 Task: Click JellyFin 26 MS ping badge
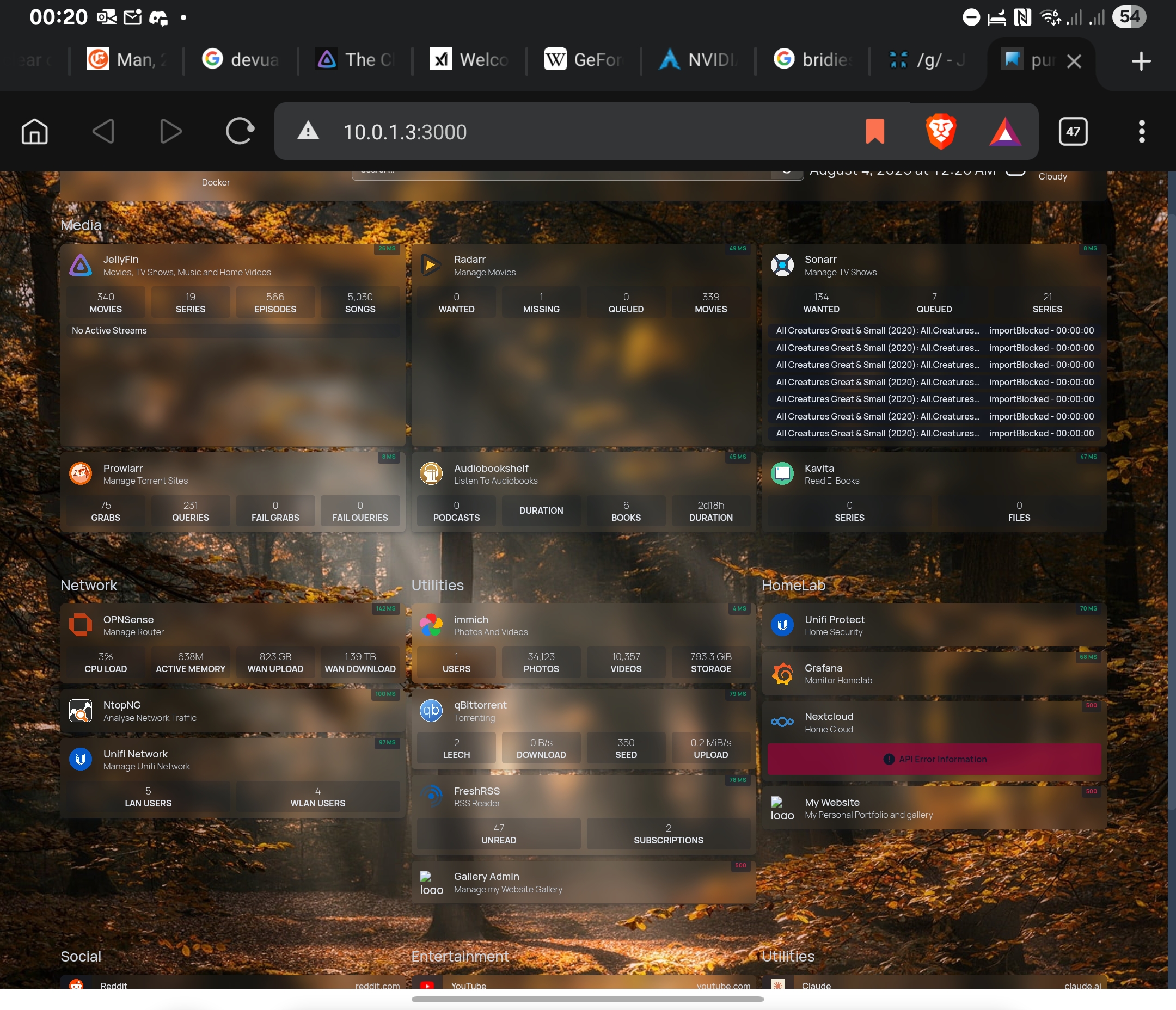(x=387, y=249)
